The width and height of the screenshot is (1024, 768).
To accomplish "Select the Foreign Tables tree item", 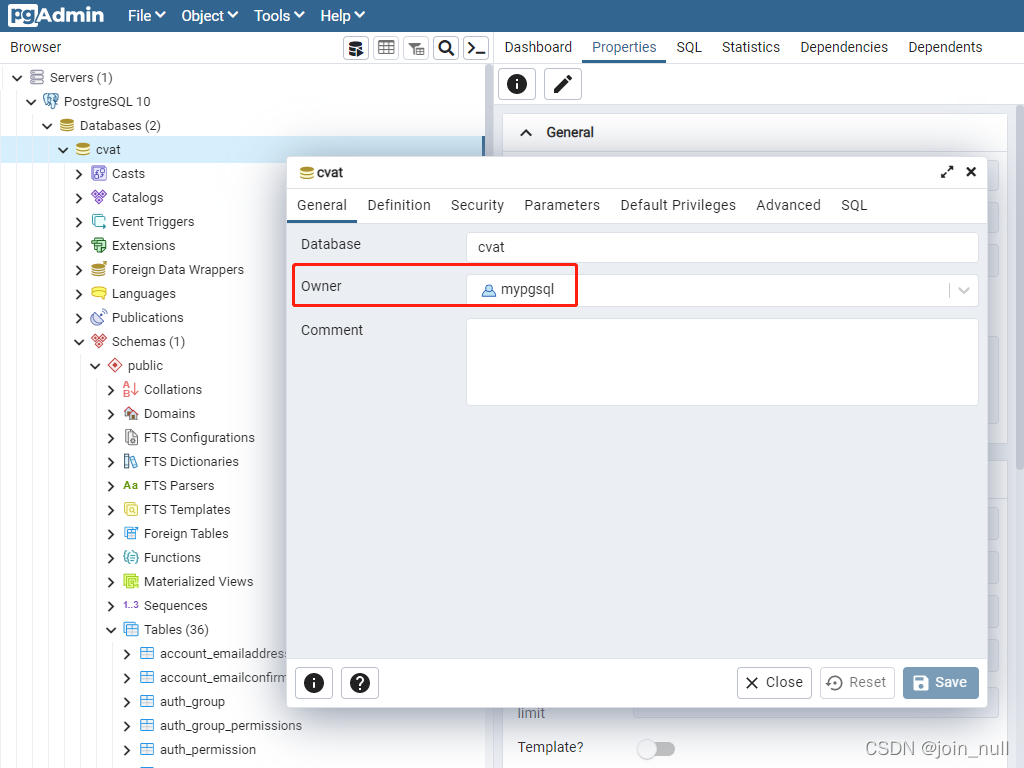I will tap(186, 534).
